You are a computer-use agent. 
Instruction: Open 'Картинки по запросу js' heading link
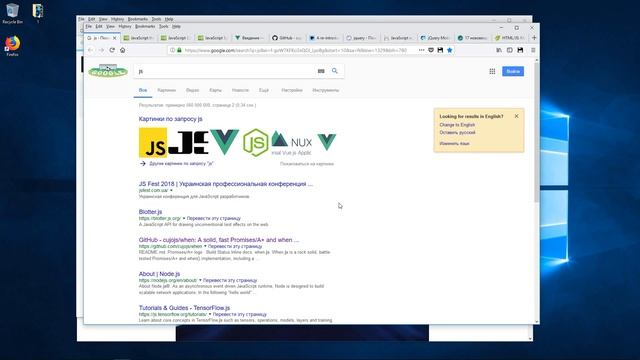[x=171, y=119]
